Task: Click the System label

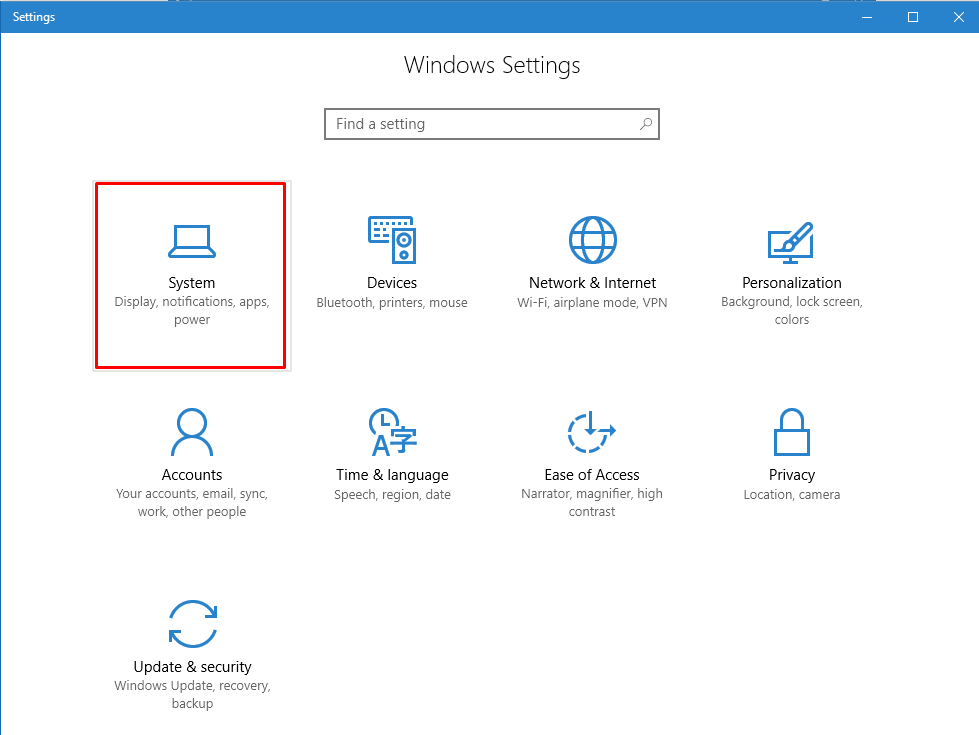Action: (192, 283)
